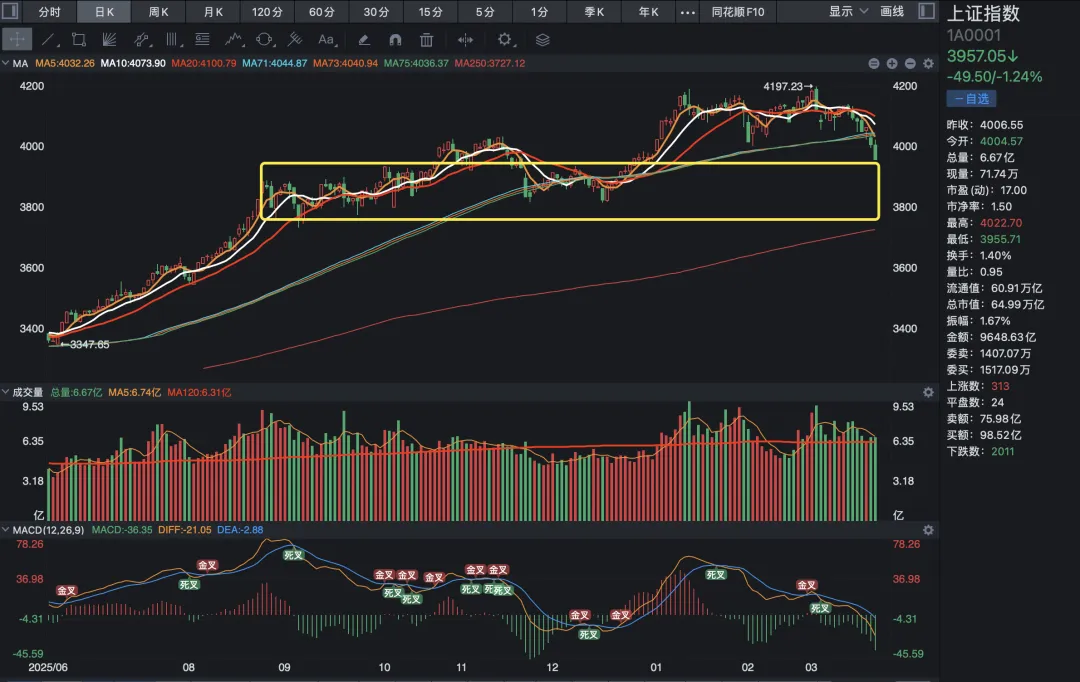This screenshot has height=682, width=1080.
Task: Select the wave pattern drawing tool
Action: pos(233,40)
